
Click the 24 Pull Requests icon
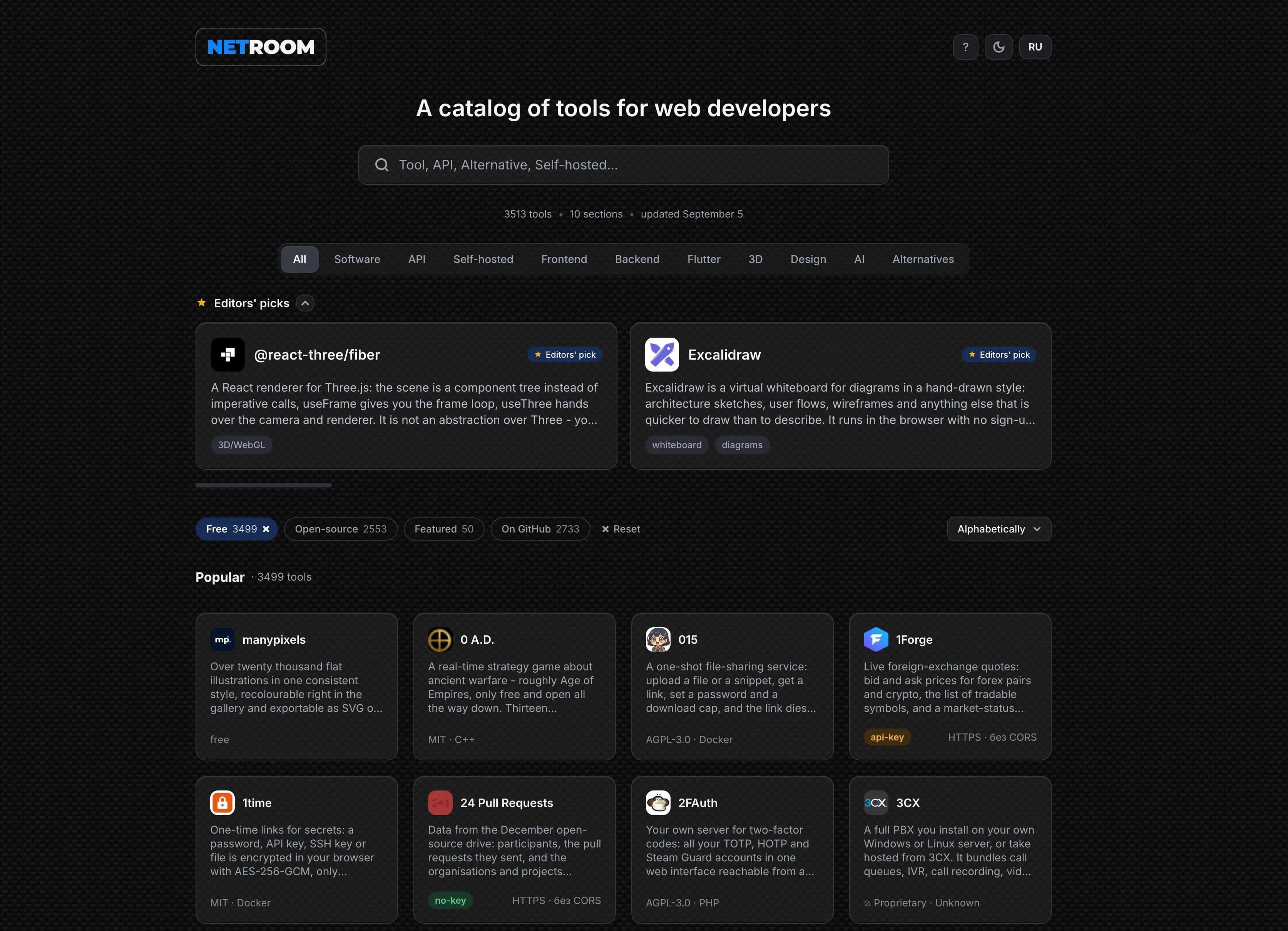point(440,803)
